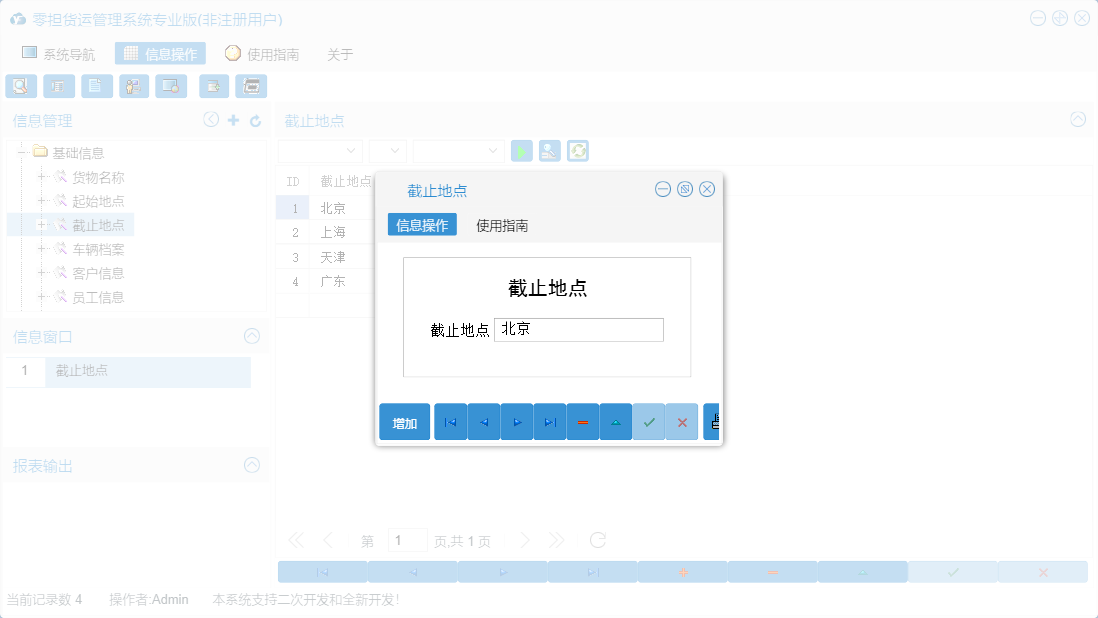Click the 增加 button in the dialog
The width and height of the screenshot is (1098, 618).
(x=404, y=421)
